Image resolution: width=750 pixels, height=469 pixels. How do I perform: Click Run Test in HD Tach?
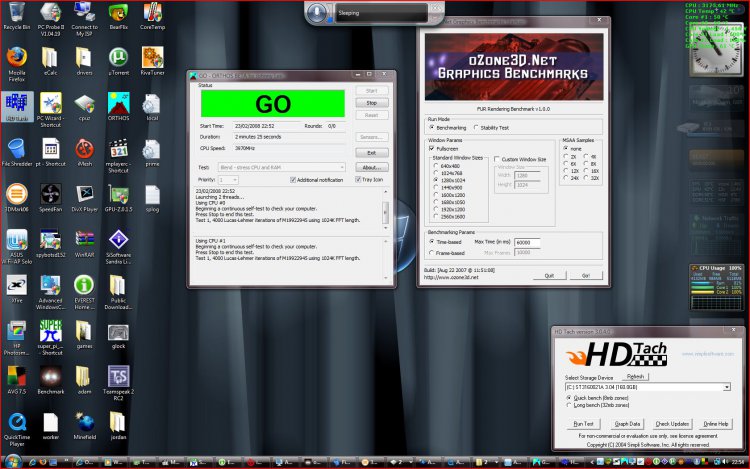pos(583,424)
